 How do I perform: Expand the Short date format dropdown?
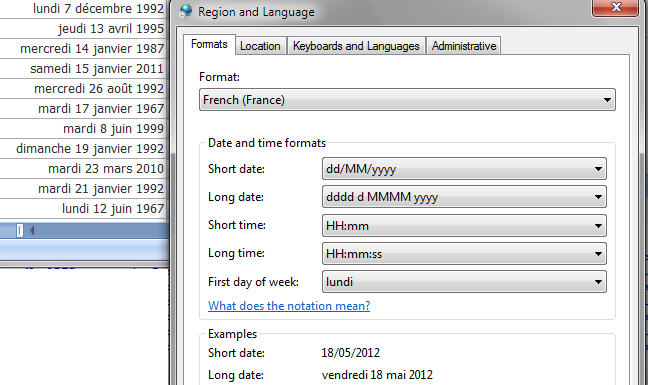pos(464,169)
